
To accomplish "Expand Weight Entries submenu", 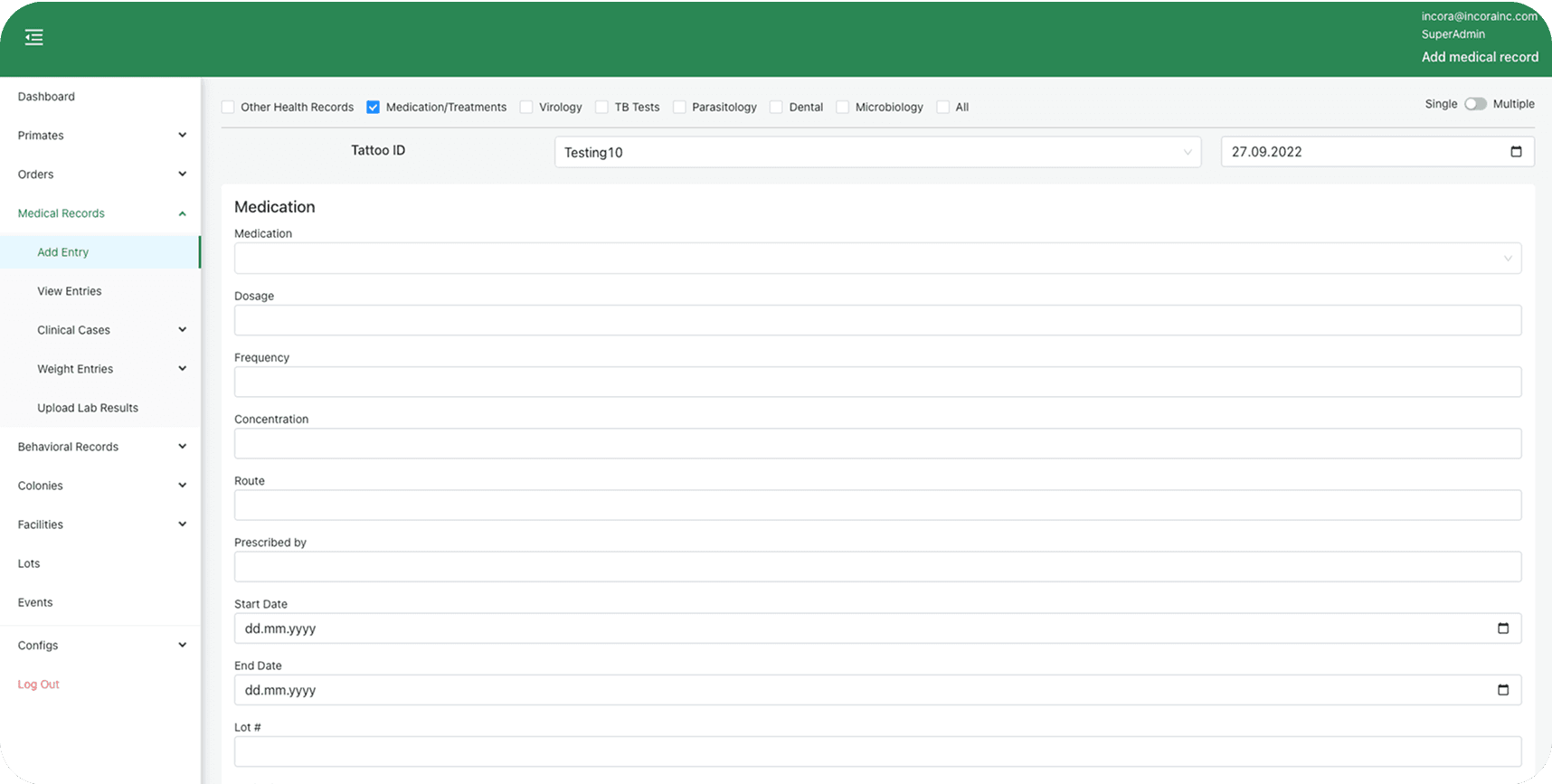I will [182, 369].
